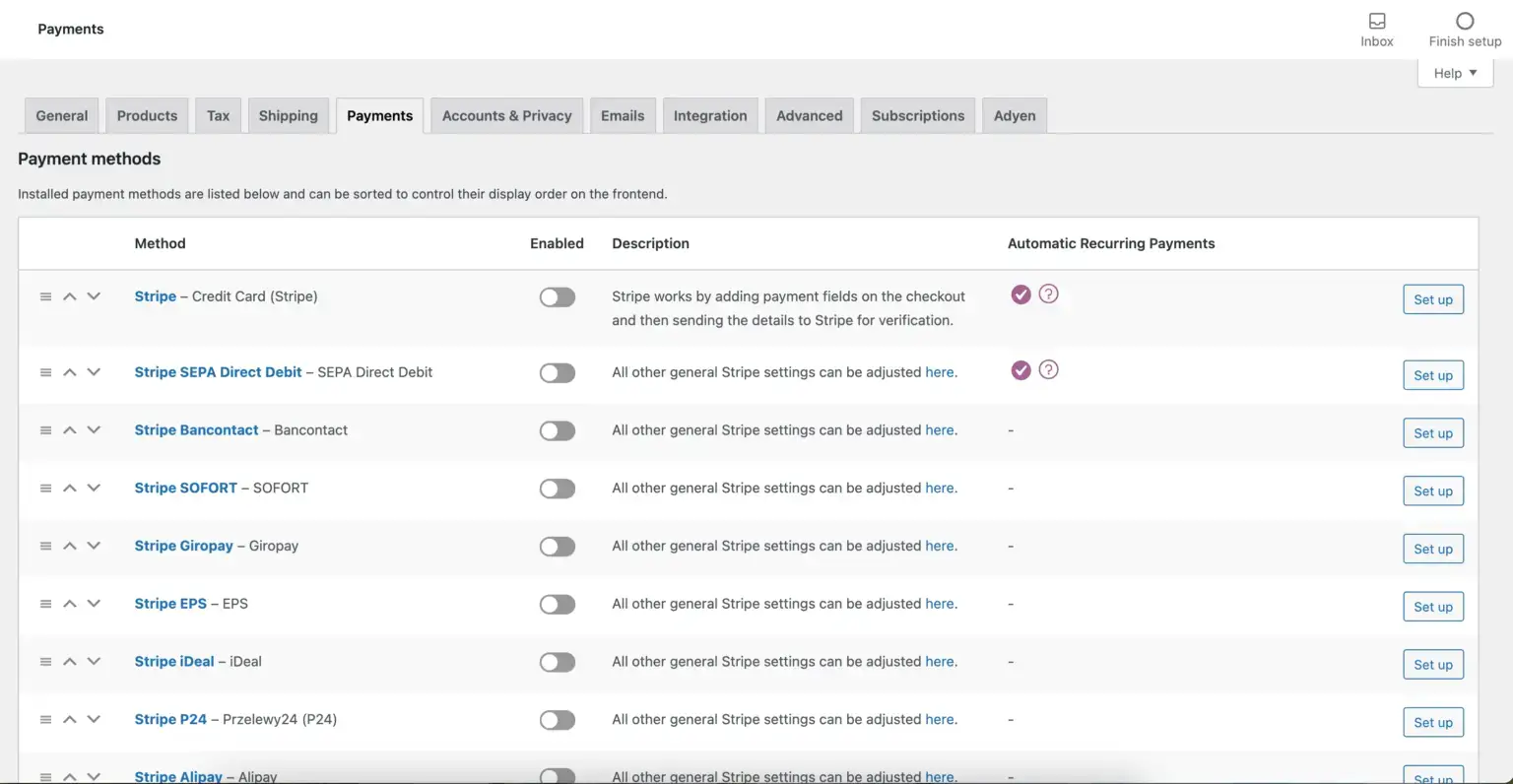The height and width of the screenshot is (784, 1513).
Task: Click Set up for Stripe SOFORT
Action: 1433,491
